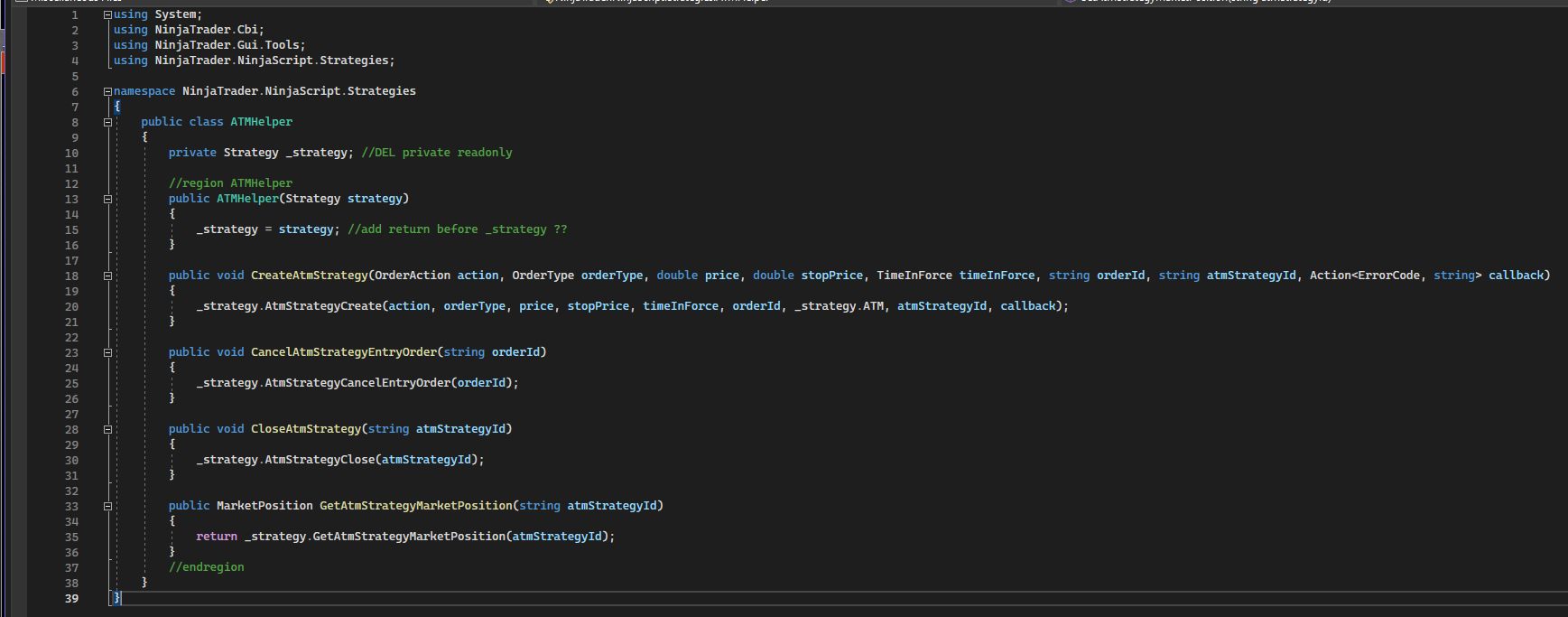
Task: Click 'using System;' on line 1
Action: [158, 14]
